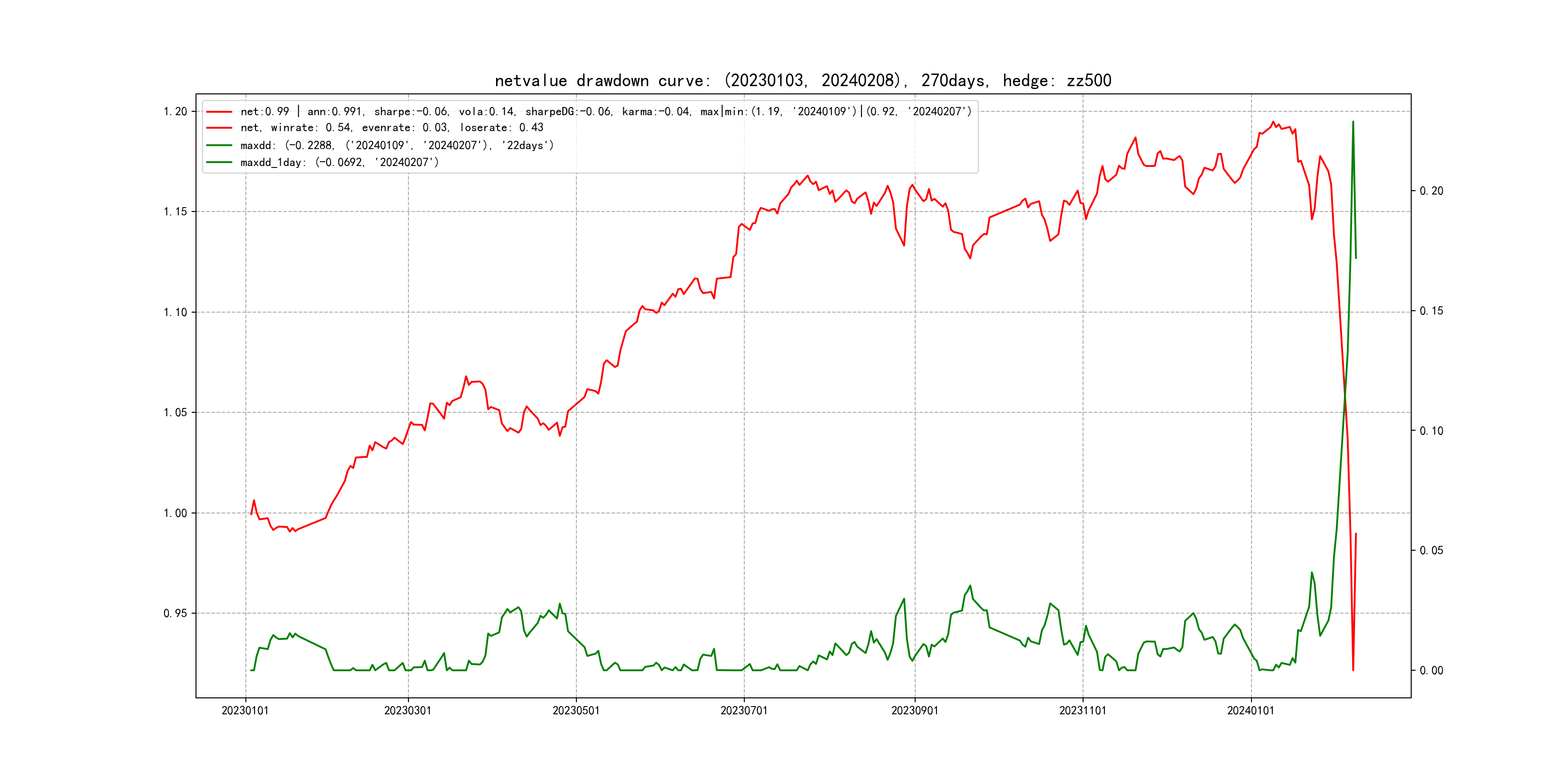Click the 20230701 x-axis date label
This screenshot has width=1568, height=784.
tap(744, 711)
